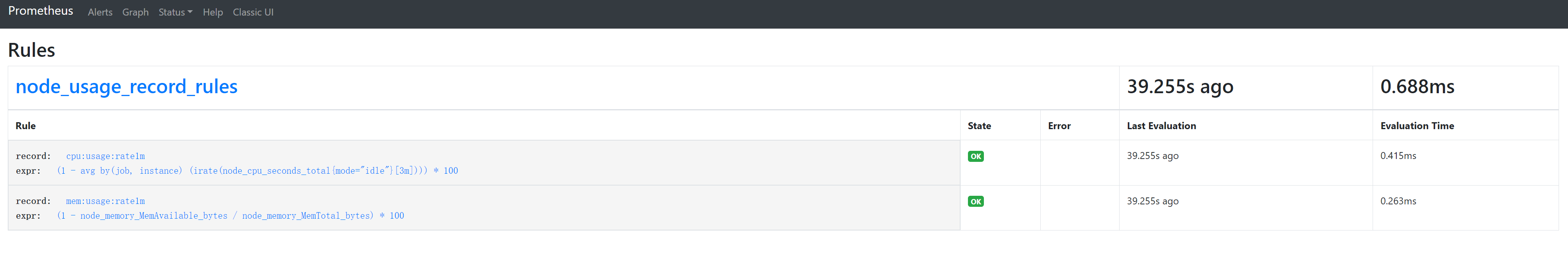The height and width of the screenshot is (253, 1568).
Task: Click the Last Evaluation column header
Action: click(1161, 126)
